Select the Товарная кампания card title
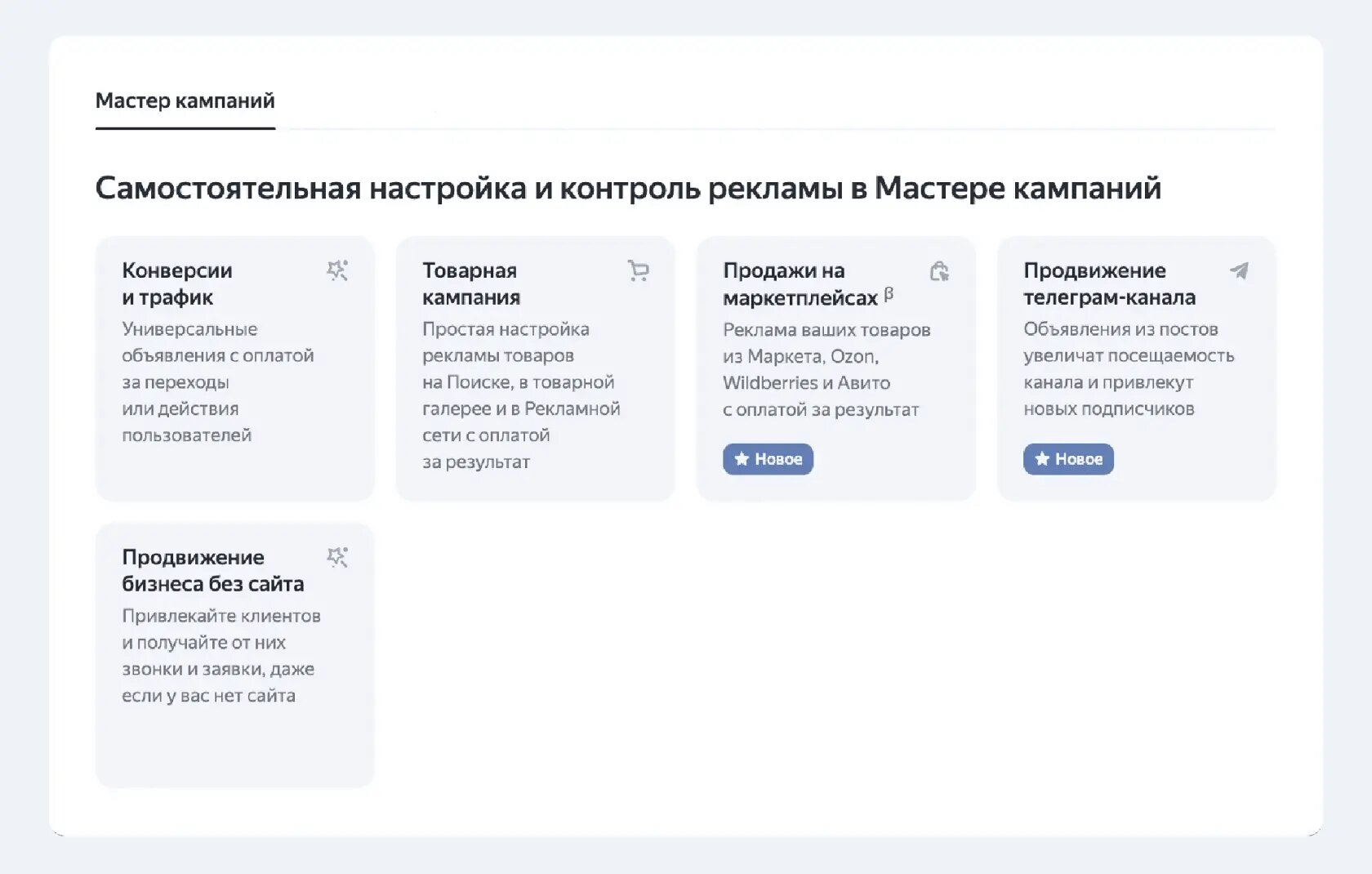Viewport: 1372px width, 874px height. [471, 283]
